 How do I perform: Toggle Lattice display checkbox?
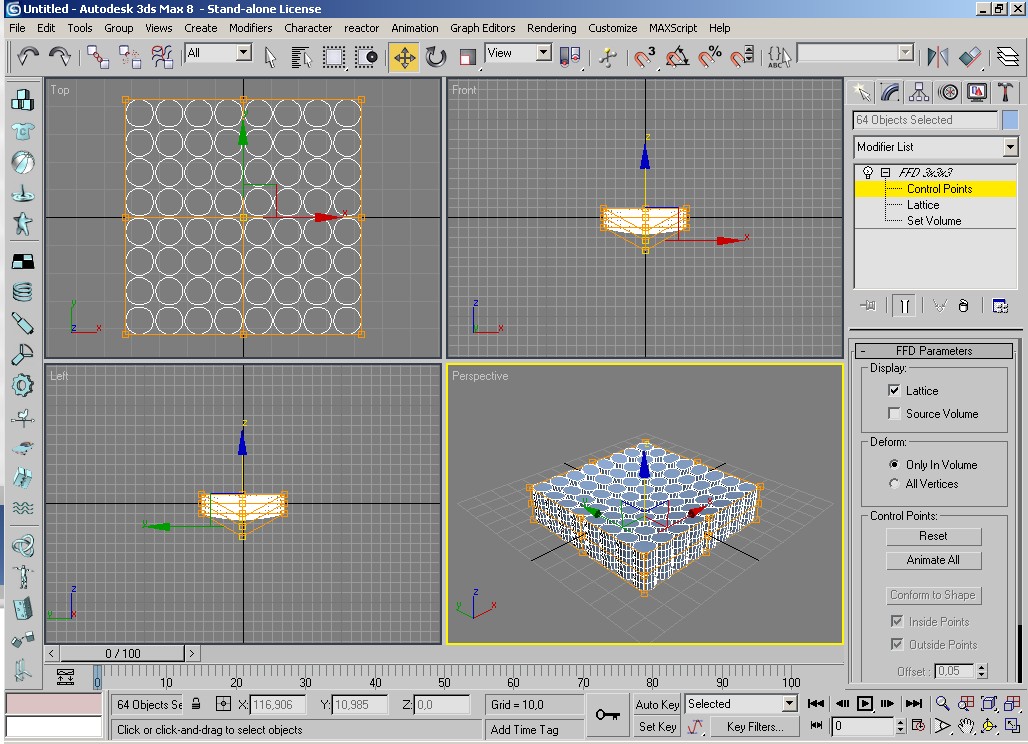pyautogui.click(x=894, y=390)
